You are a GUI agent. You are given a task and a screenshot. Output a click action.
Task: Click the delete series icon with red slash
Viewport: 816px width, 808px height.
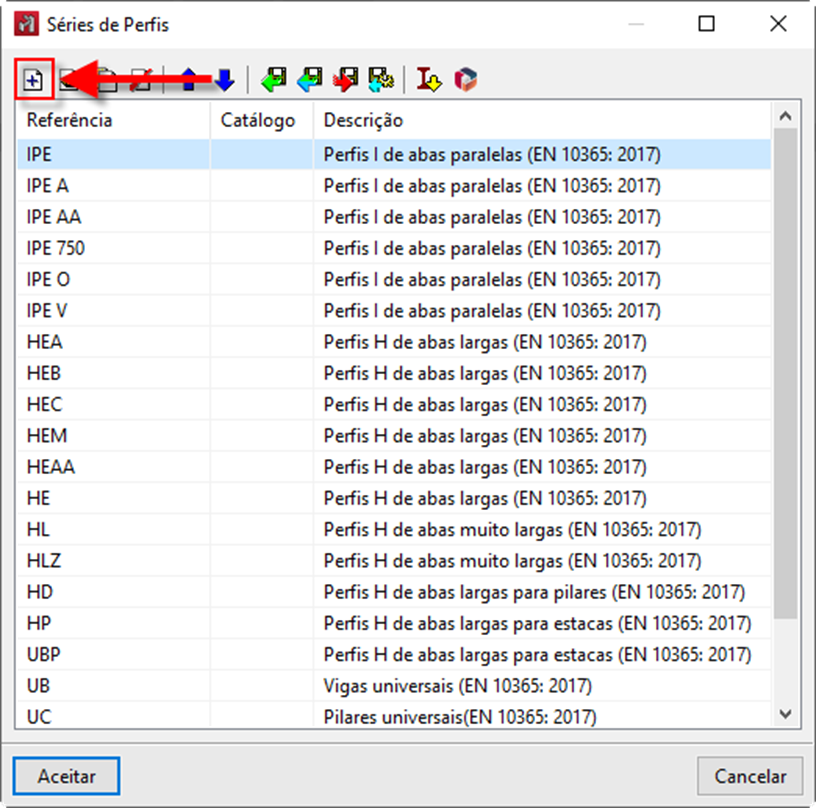141,80
